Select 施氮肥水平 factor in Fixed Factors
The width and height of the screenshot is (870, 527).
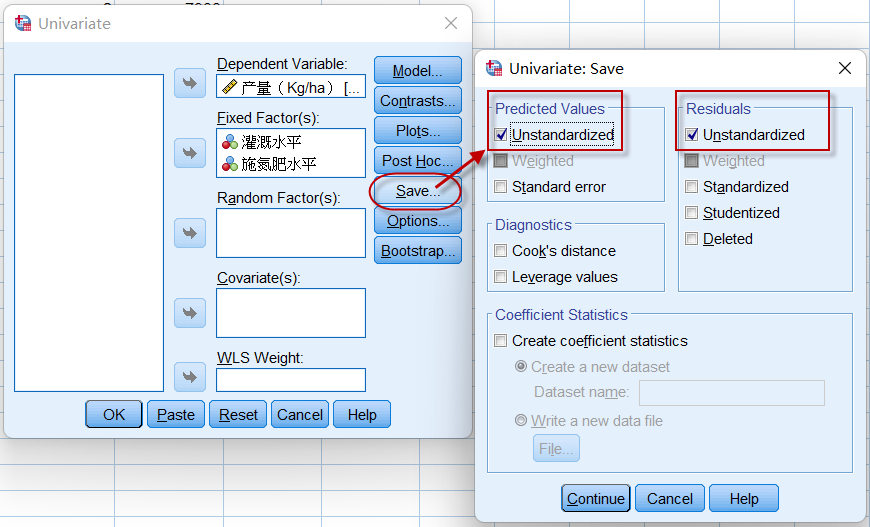click(x=278, y=164)
